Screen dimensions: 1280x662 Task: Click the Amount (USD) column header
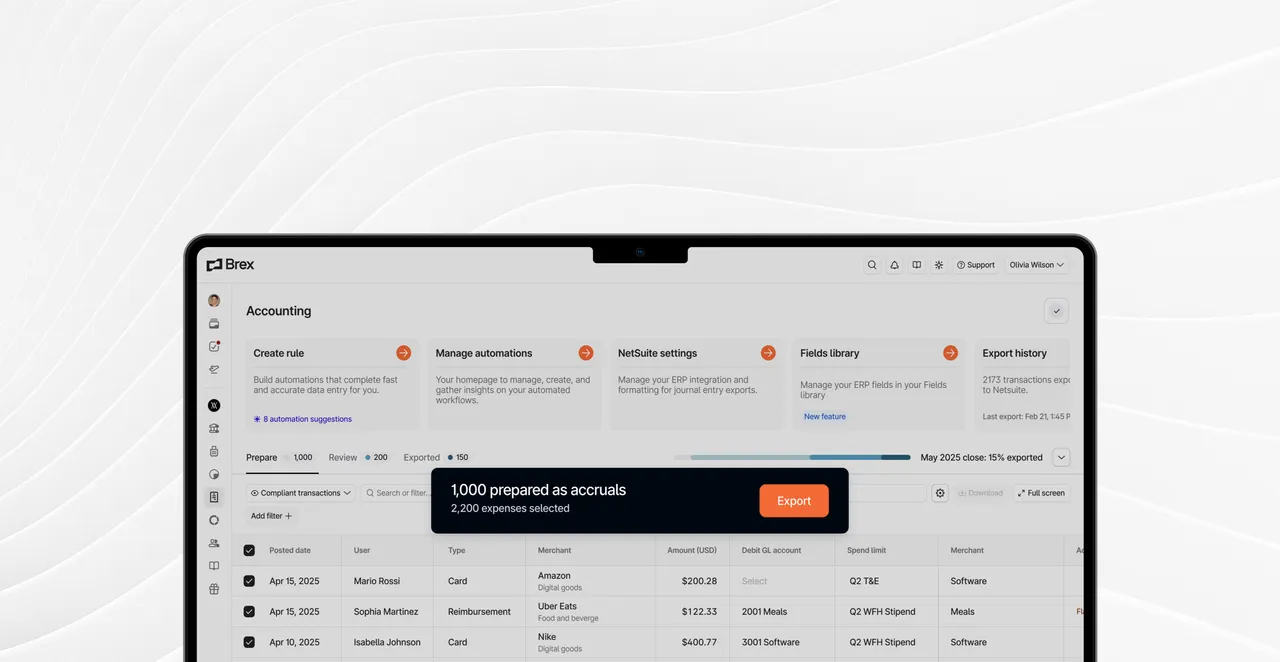(x=692, y=550)
